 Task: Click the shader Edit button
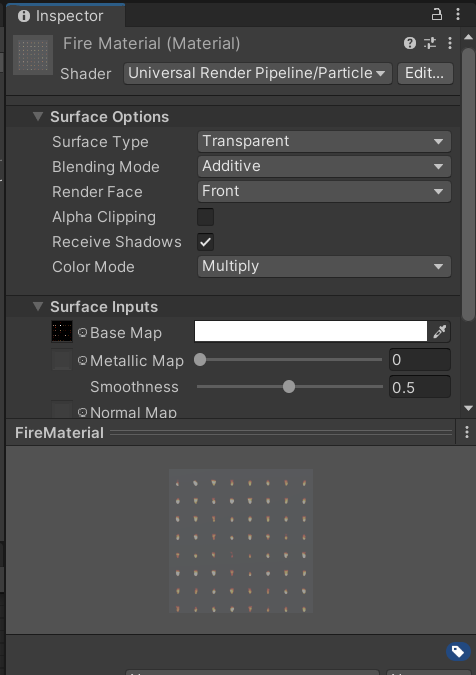(425, 74)
